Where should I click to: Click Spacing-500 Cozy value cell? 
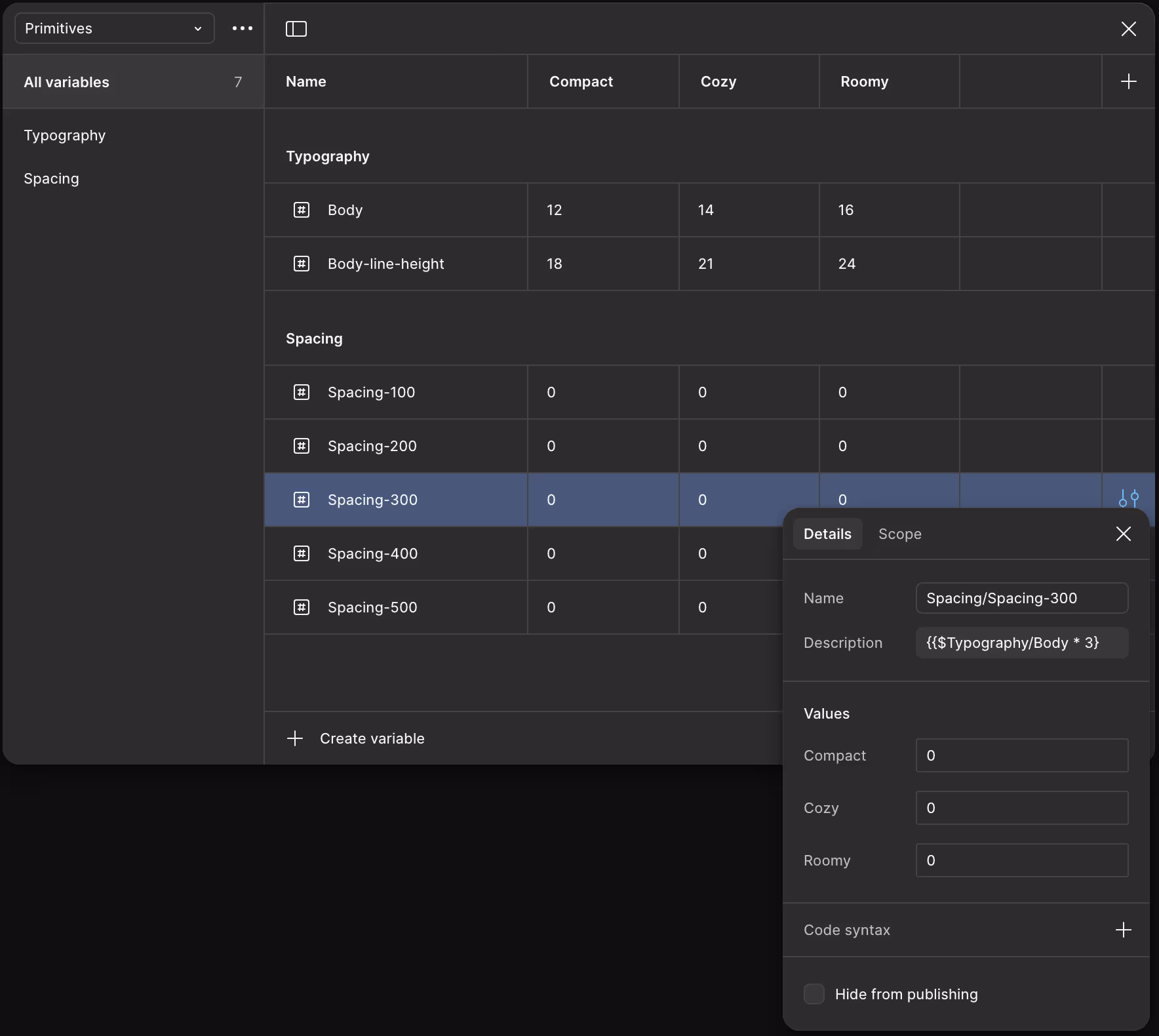click(x=731, y=607)
